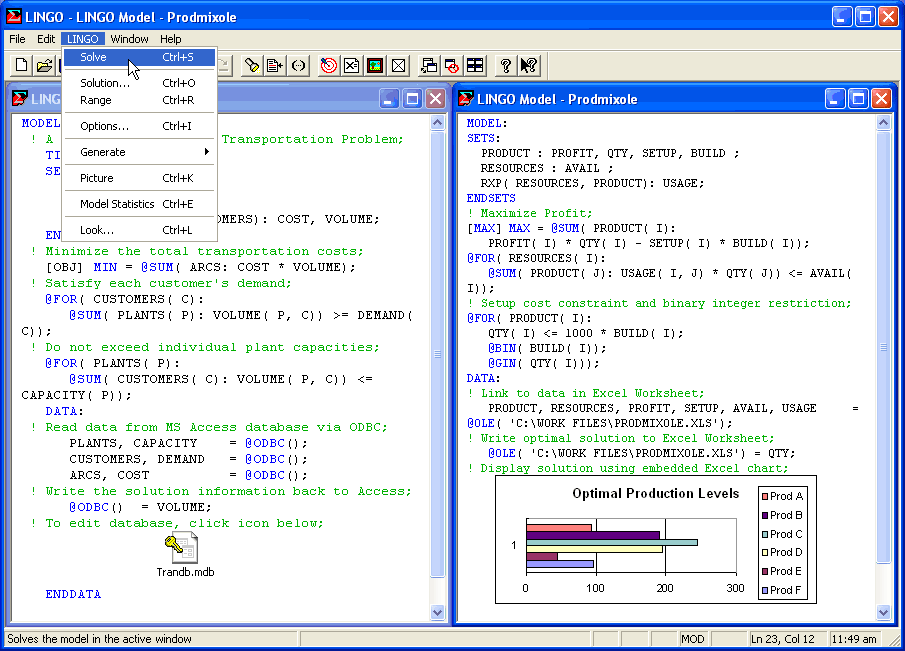Click the down scroll arrow of the left model window
Viewport: 905px width, 651px height.
pyautogui.click(x=437, y=613)
